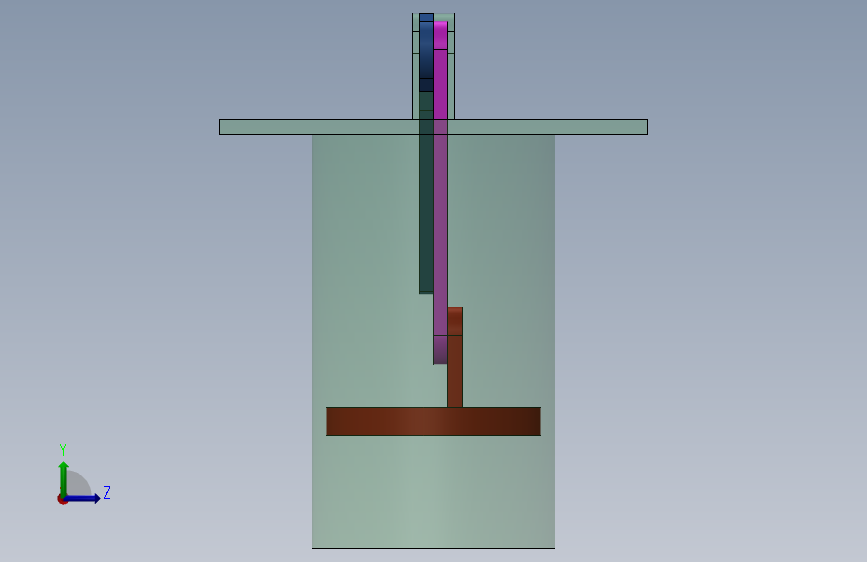867x562 pixels.
Task: Click the Y axis label
Action: coord(63,449)
